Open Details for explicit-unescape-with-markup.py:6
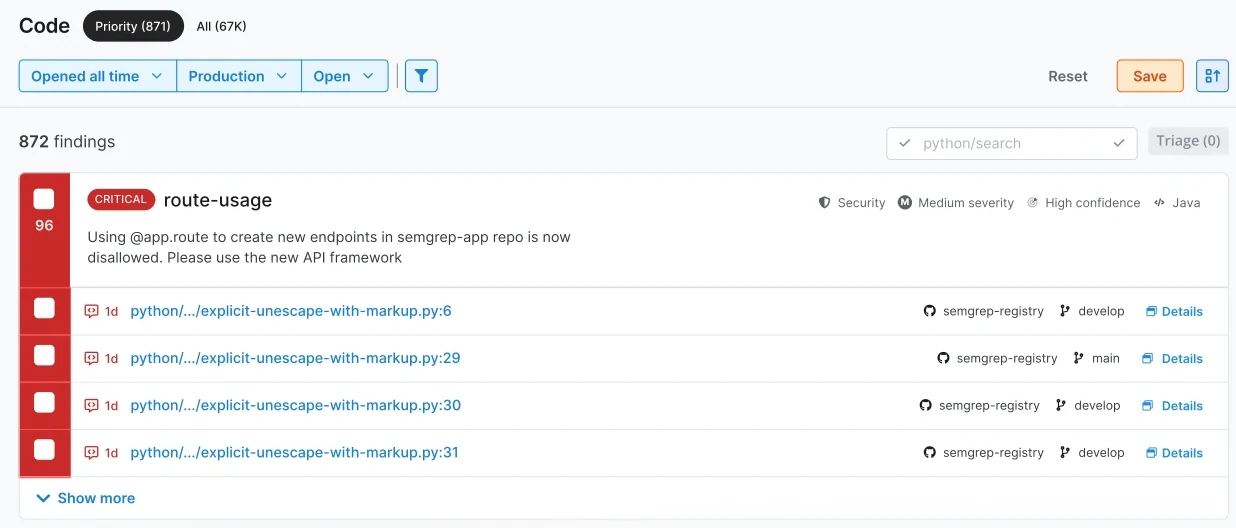This screenshot has width=1236, height=528. click(1174, 311)
